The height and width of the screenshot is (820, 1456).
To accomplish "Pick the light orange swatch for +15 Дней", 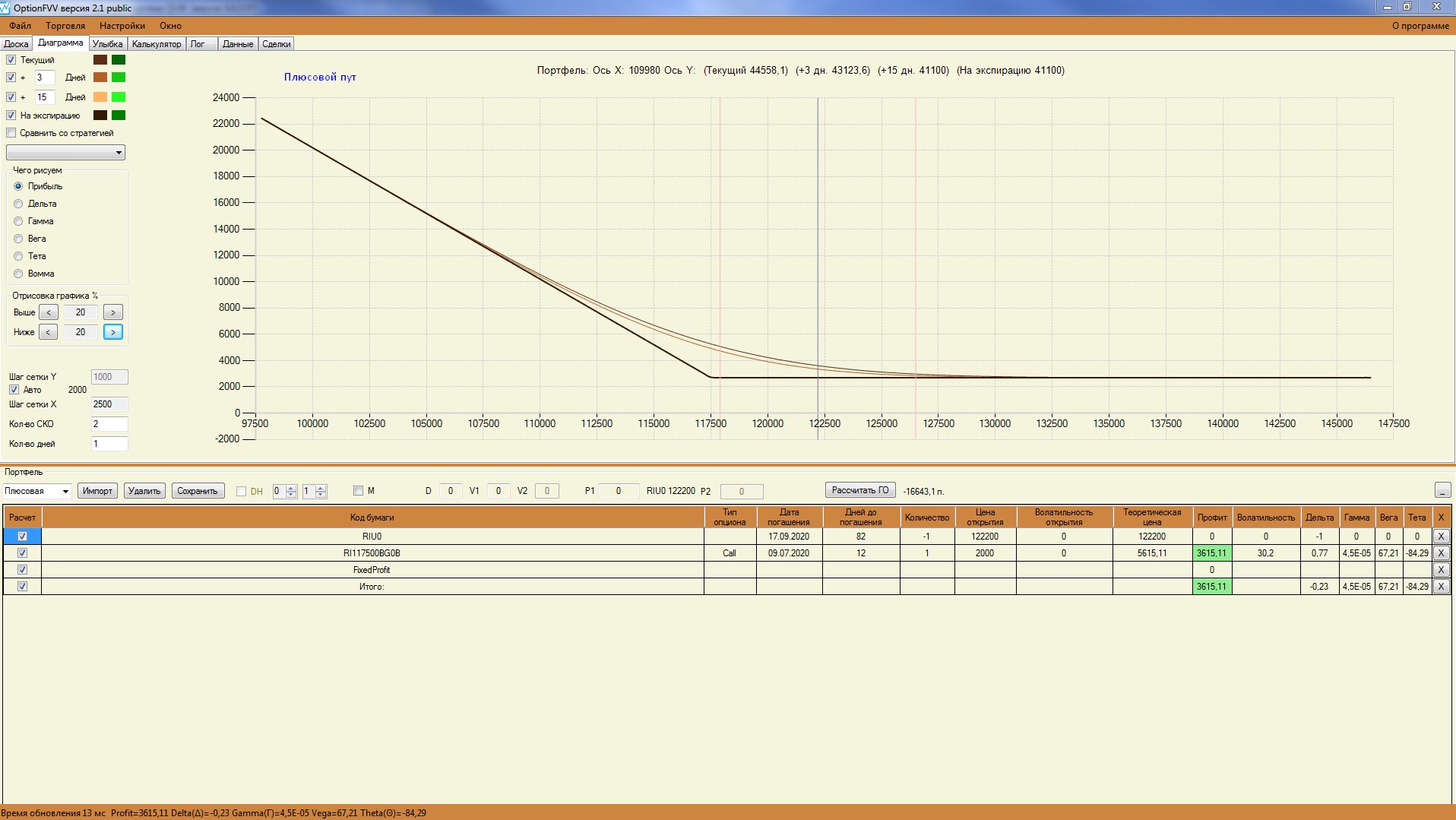I will [100, 97].
